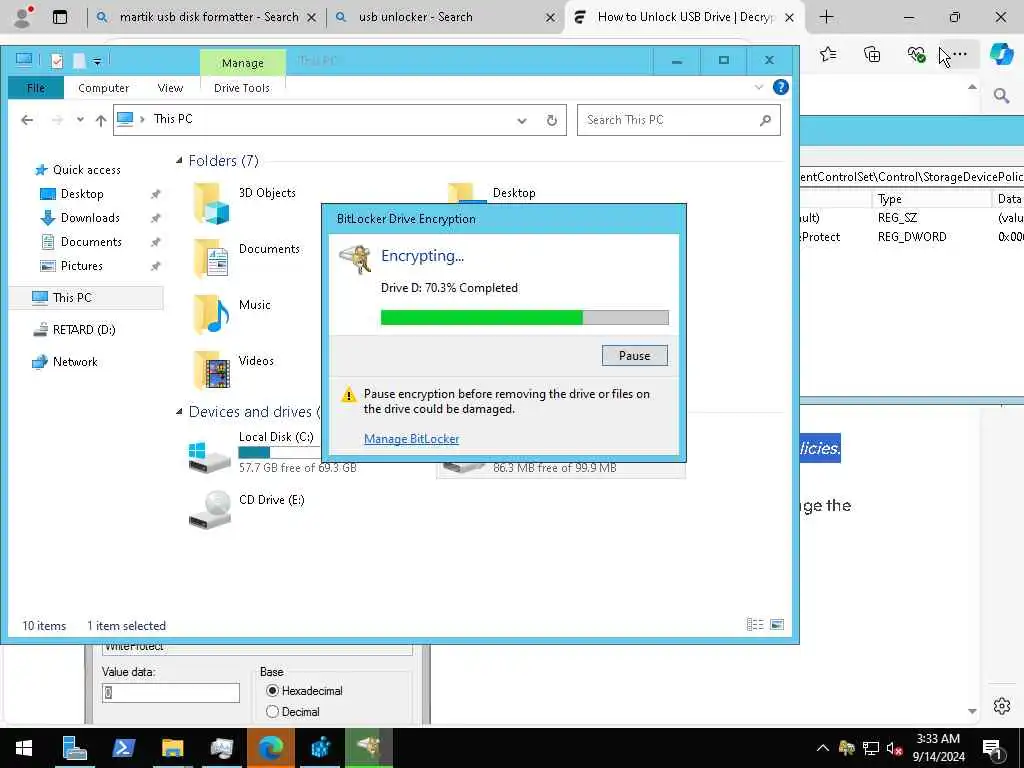Viewport: 1024px width, 768px height.
Task: Select the Documents folder icon
Action: [x=212, y=259]
